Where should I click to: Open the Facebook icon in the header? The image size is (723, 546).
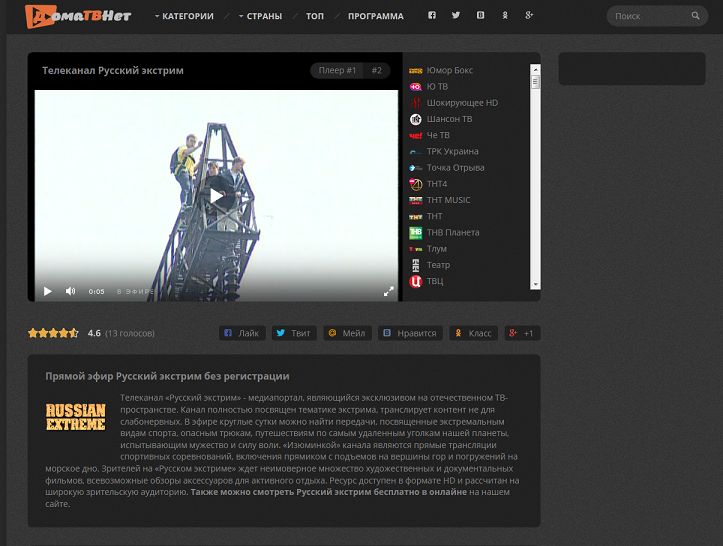432,15
